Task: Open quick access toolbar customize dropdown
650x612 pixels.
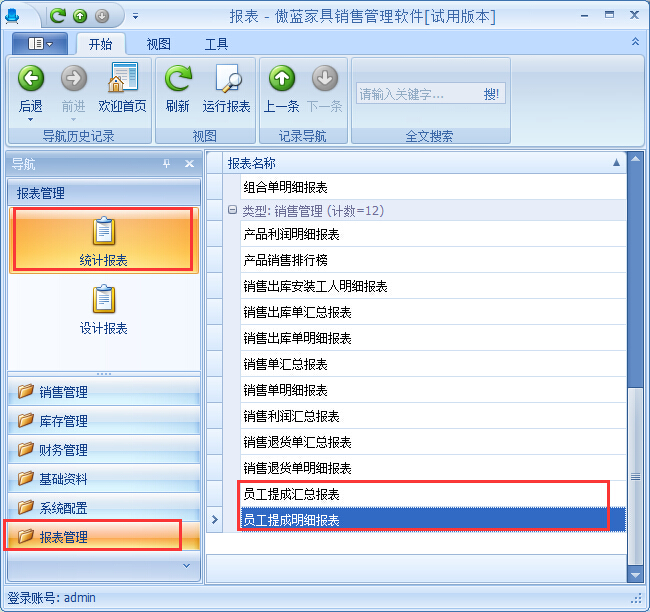Action: click(136, 16)
